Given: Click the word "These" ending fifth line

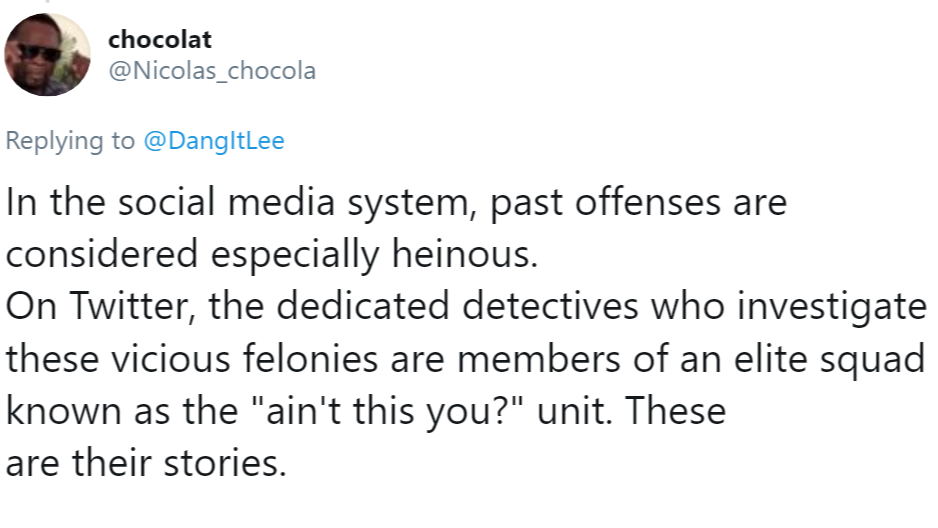Looking at the screenshot, I should [x=677, y=410].
